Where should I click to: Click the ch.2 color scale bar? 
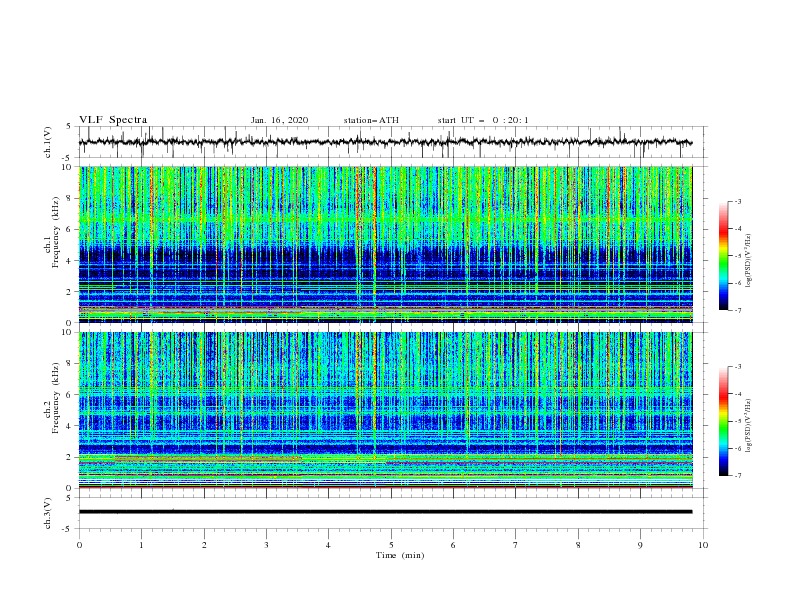click(x=724, y=421)
